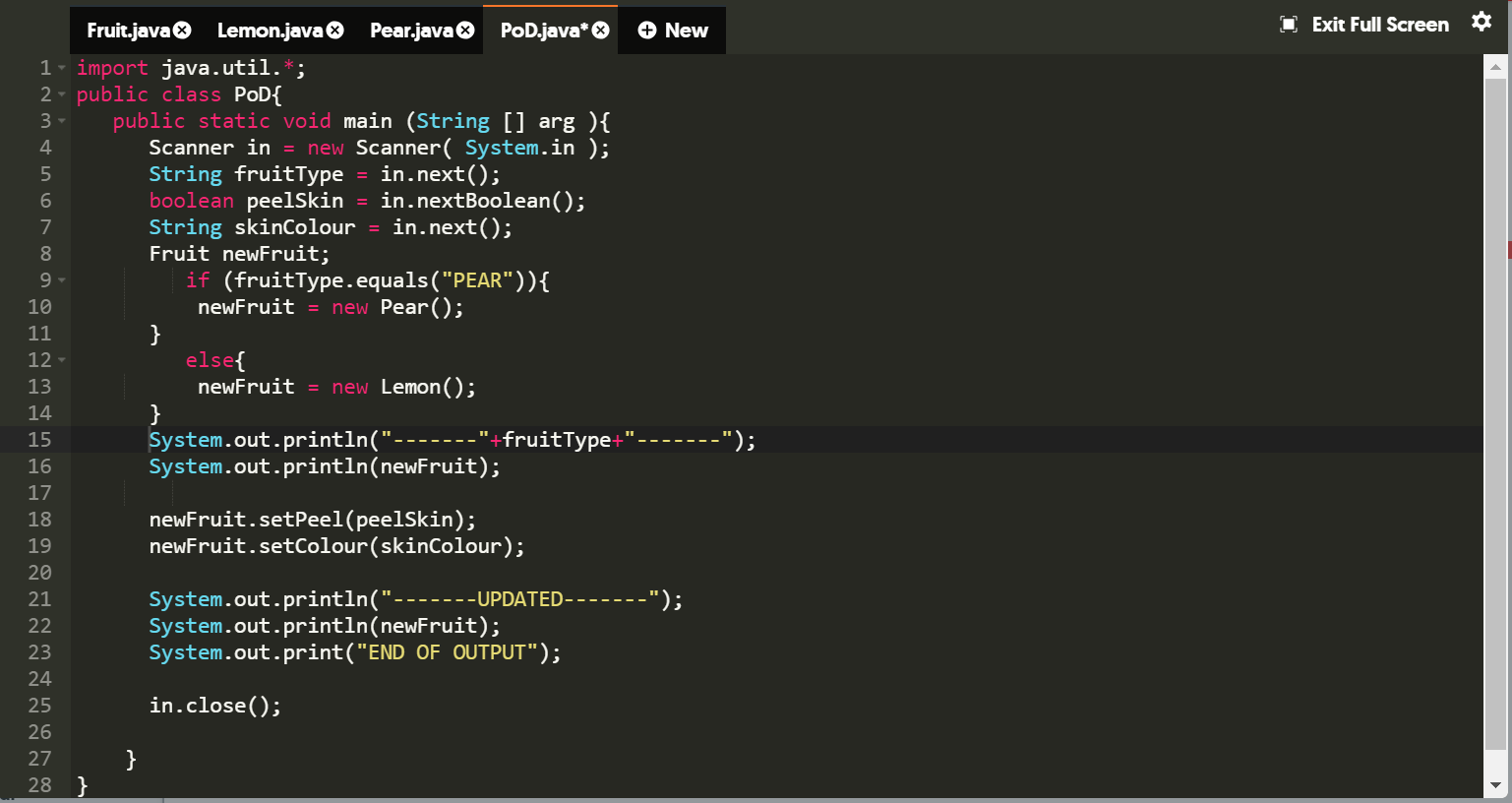Close the Lemon.java tab
Viewport: 1512px width, 803px height.
click(335, 31)
